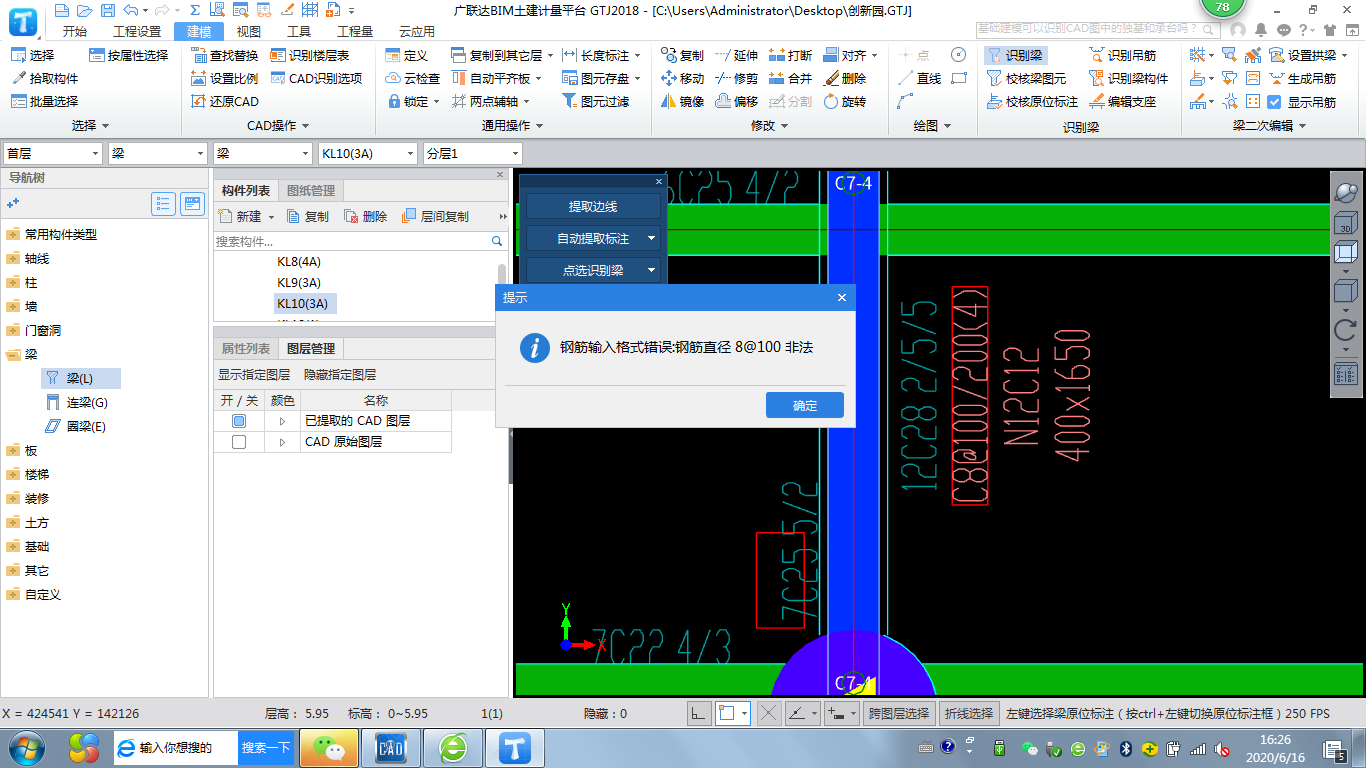The image size is (1366, 768).
Task: Click 显示指定图层 link
Action: tap(254, 375)
